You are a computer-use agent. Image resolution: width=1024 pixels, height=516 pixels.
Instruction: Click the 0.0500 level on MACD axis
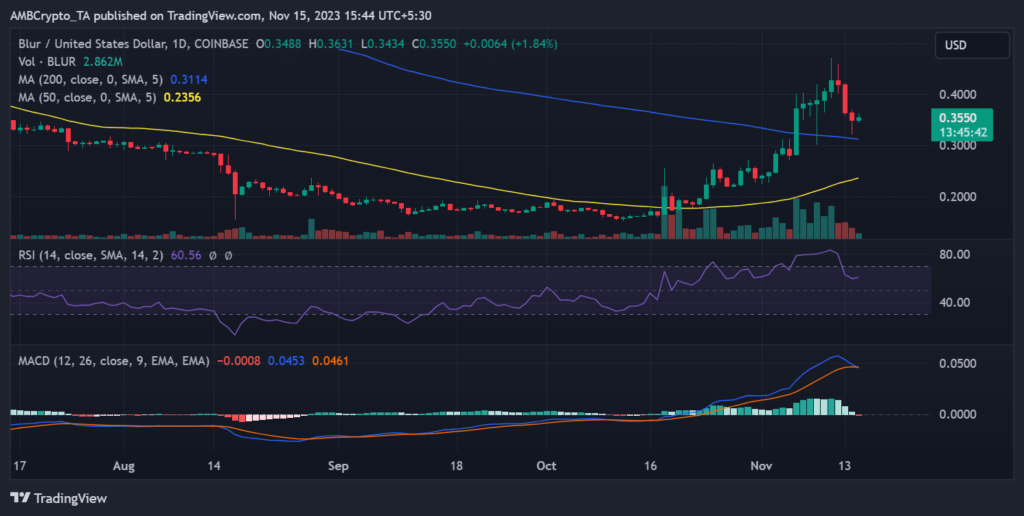click(x=961, y=363)
